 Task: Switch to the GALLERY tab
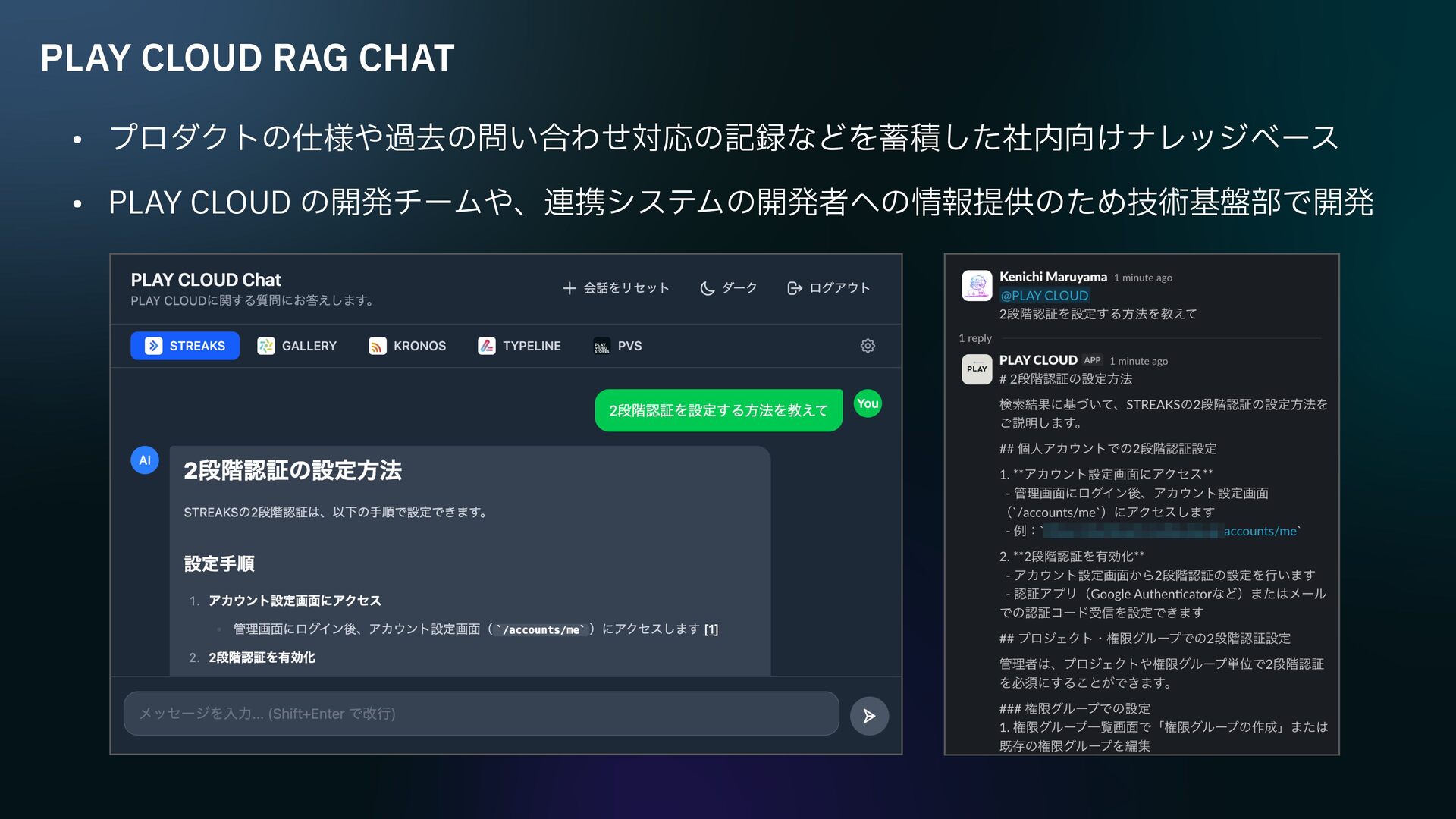click(297, 346)
